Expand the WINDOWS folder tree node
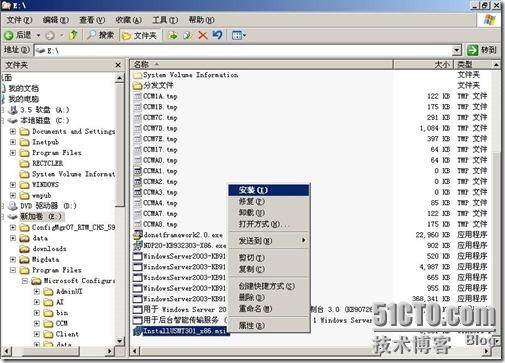This screenshot has width=505, height=363. 13,185
